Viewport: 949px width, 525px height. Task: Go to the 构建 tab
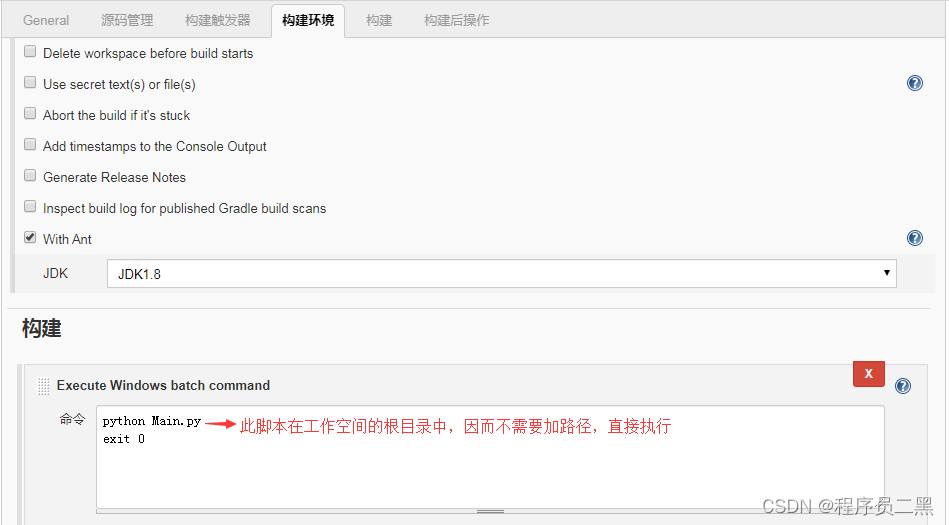(379, 21)
